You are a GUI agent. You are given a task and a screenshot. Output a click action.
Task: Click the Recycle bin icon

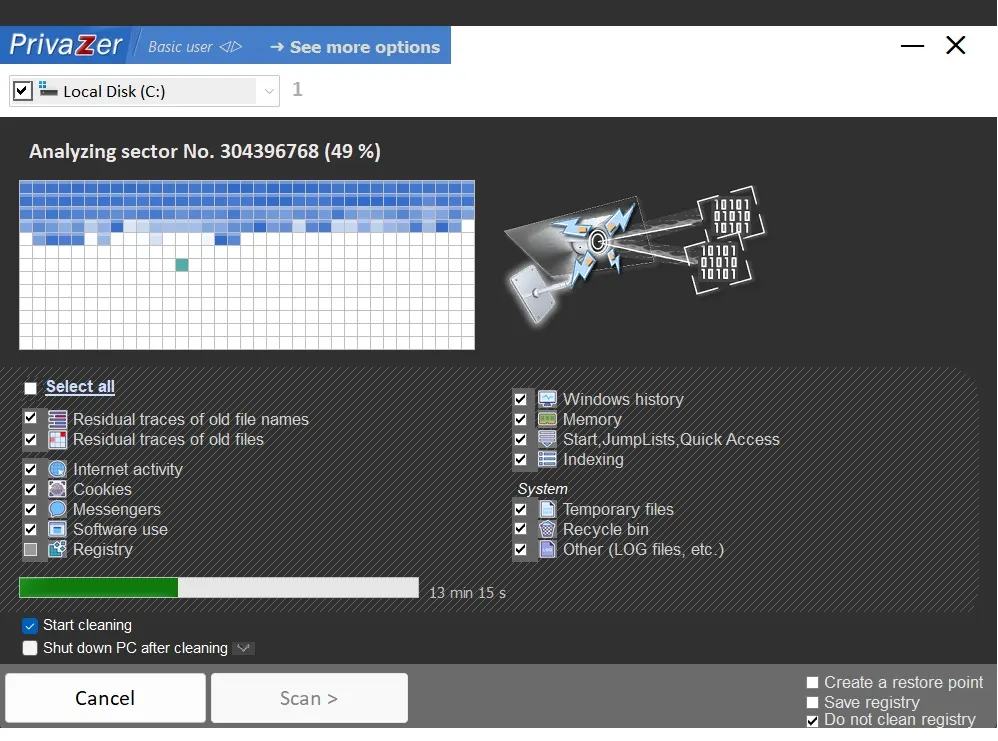[547, 529]
